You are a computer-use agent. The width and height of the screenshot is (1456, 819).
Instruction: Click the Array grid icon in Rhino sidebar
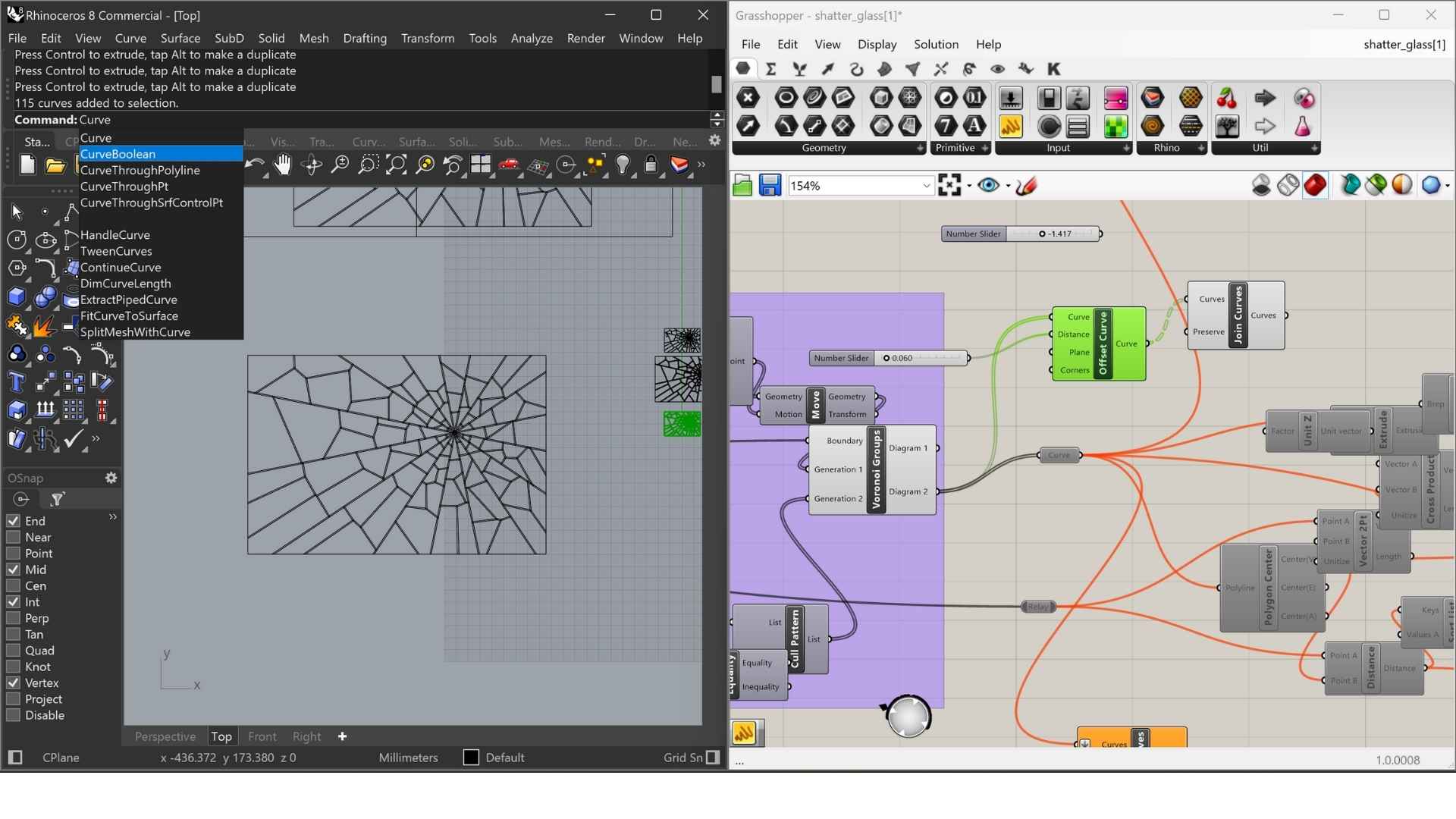[74, 410]
